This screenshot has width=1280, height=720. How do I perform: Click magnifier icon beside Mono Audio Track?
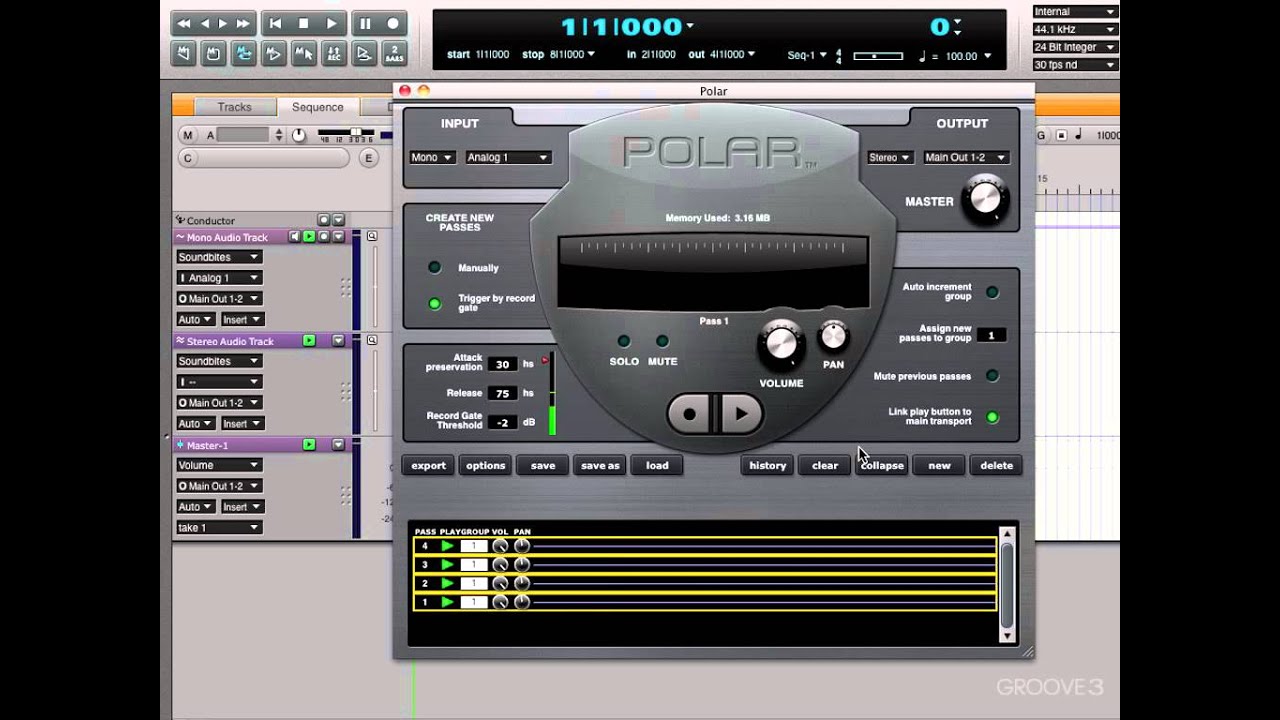371,237
